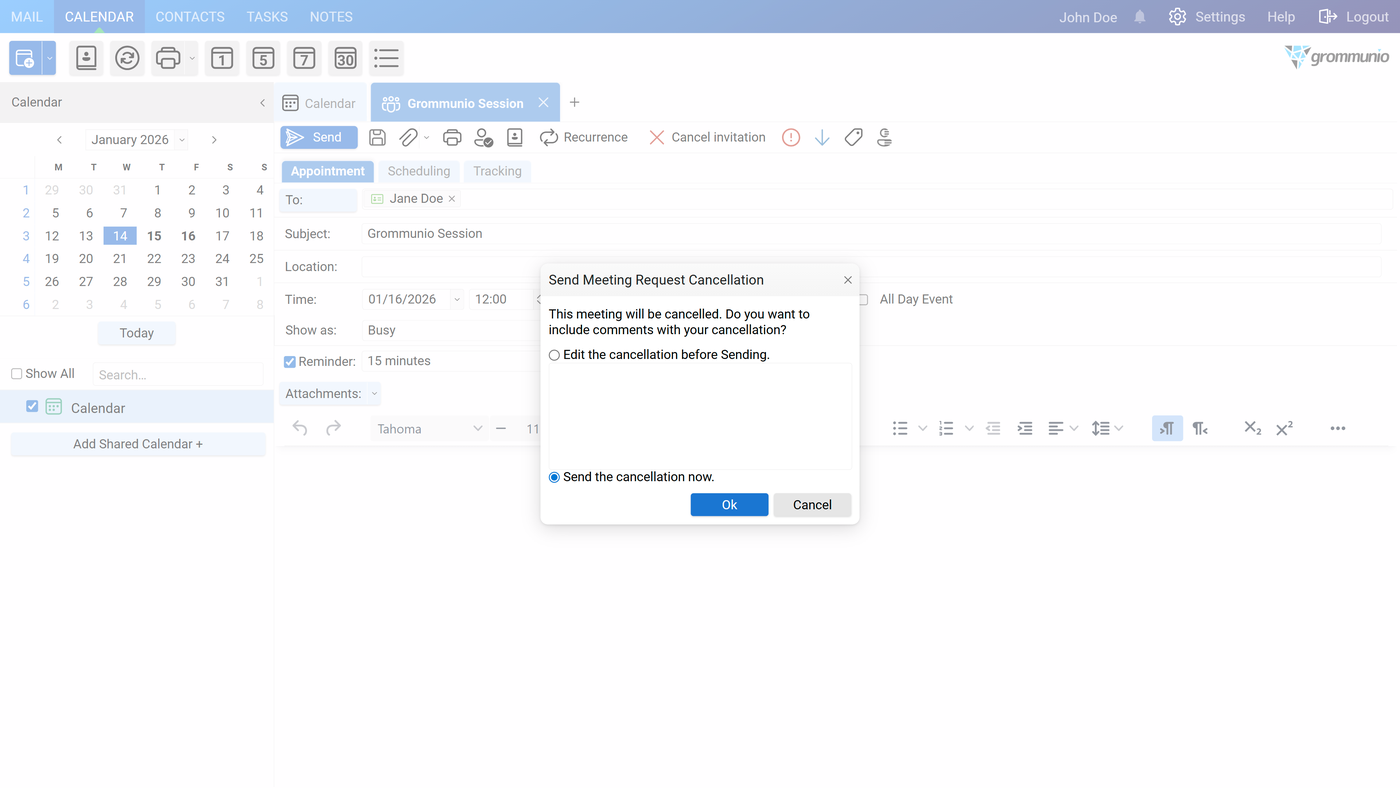This screenshot has width=1400, height=788.
Task: Click the categories tag icon
Action: 853,138
